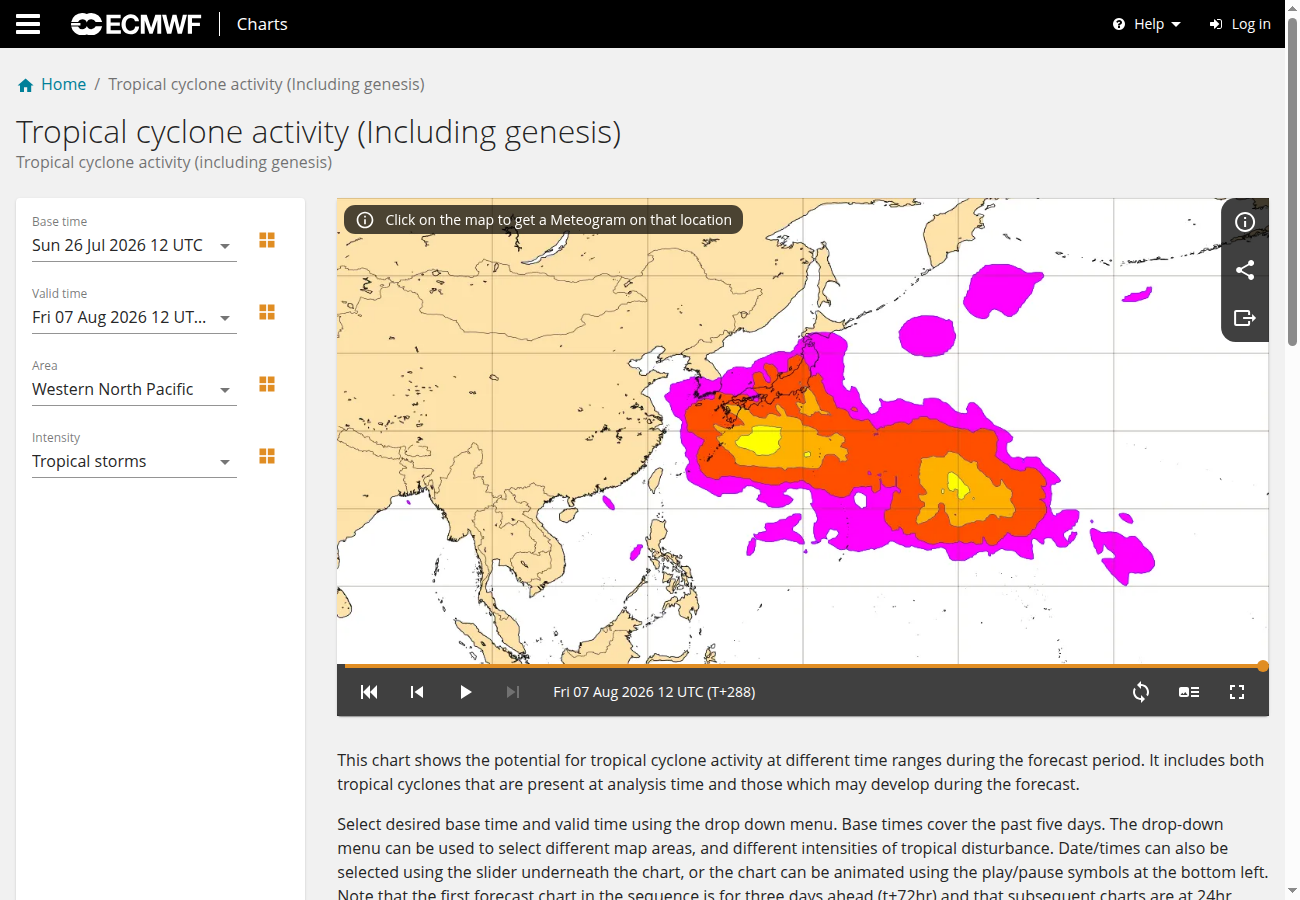Image resolution: width=1300 pixels, height=900 pixels.
Task: Open the Intensity dropdown Tropical storms
Action: [134, 461]
